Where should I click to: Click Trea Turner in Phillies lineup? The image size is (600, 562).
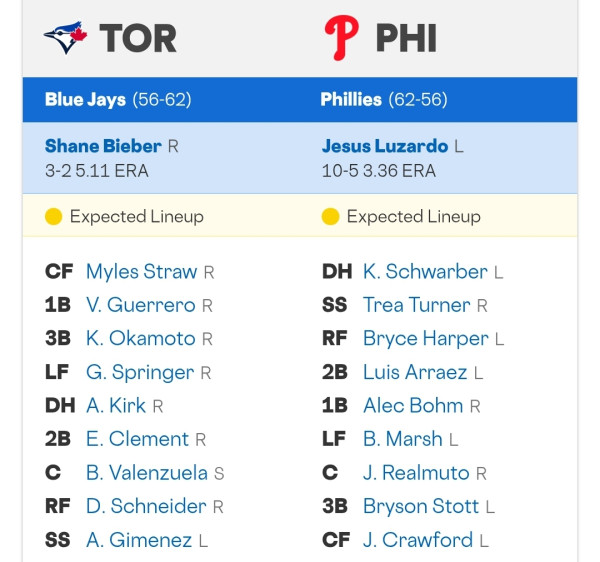417,305
